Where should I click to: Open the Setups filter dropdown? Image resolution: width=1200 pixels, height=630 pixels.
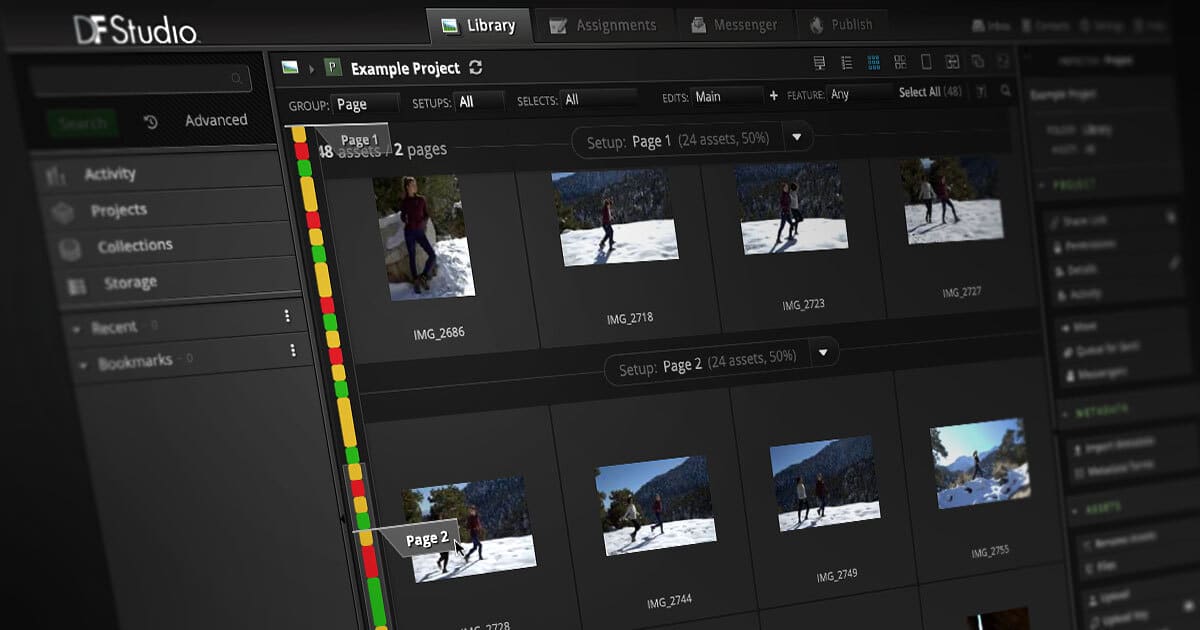(479, 101)
